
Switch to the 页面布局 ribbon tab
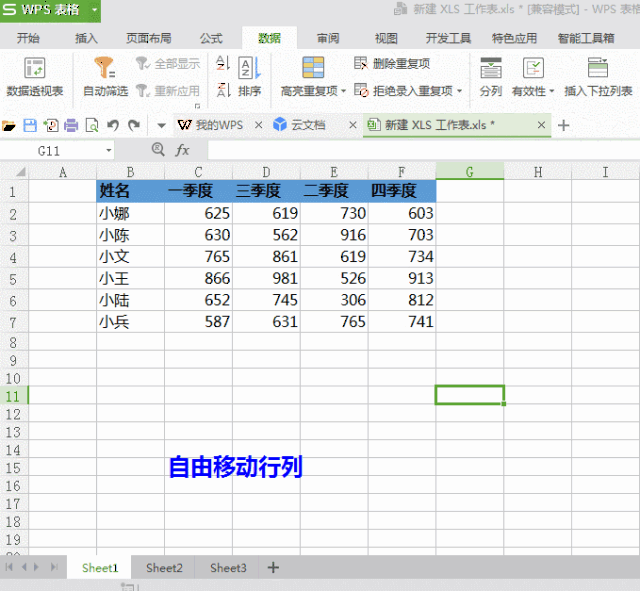pos(149,38)
